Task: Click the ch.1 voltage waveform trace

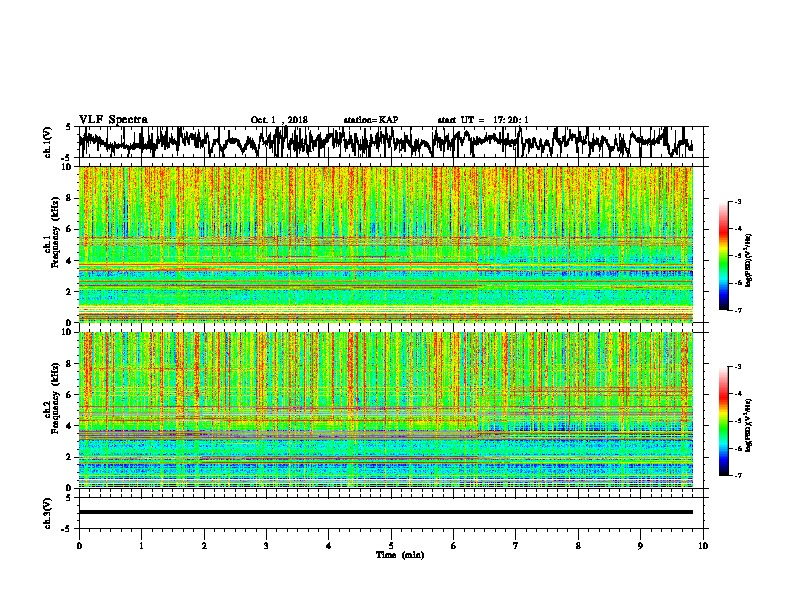Action: pos(386,141)
